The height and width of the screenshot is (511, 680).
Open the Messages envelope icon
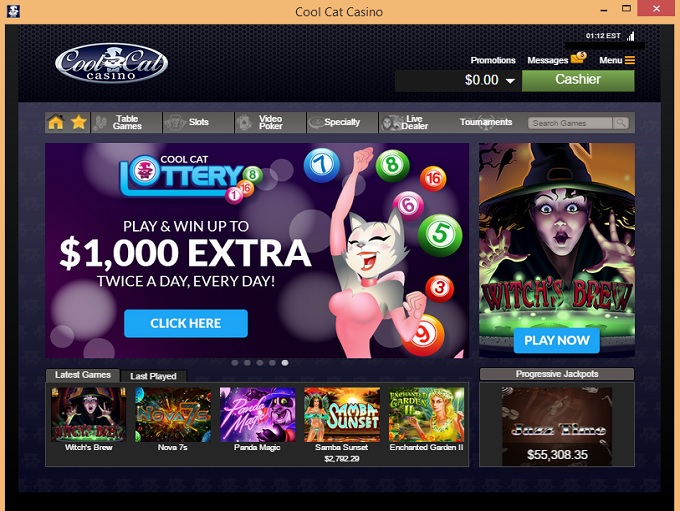pyautogui.click(x=579, y=58)
